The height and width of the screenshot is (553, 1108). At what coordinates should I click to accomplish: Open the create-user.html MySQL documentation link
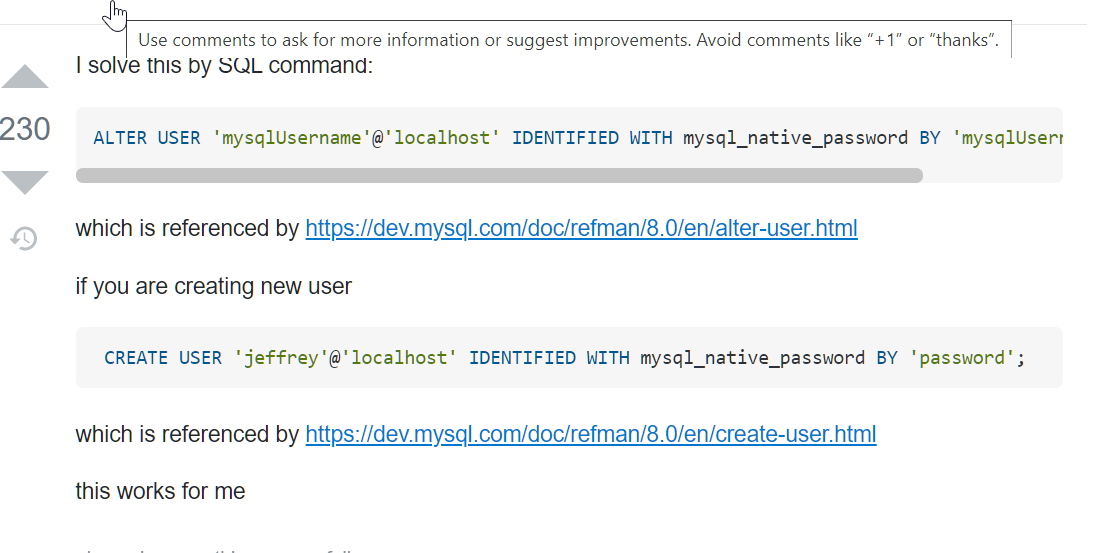click(x=591, y=434)
